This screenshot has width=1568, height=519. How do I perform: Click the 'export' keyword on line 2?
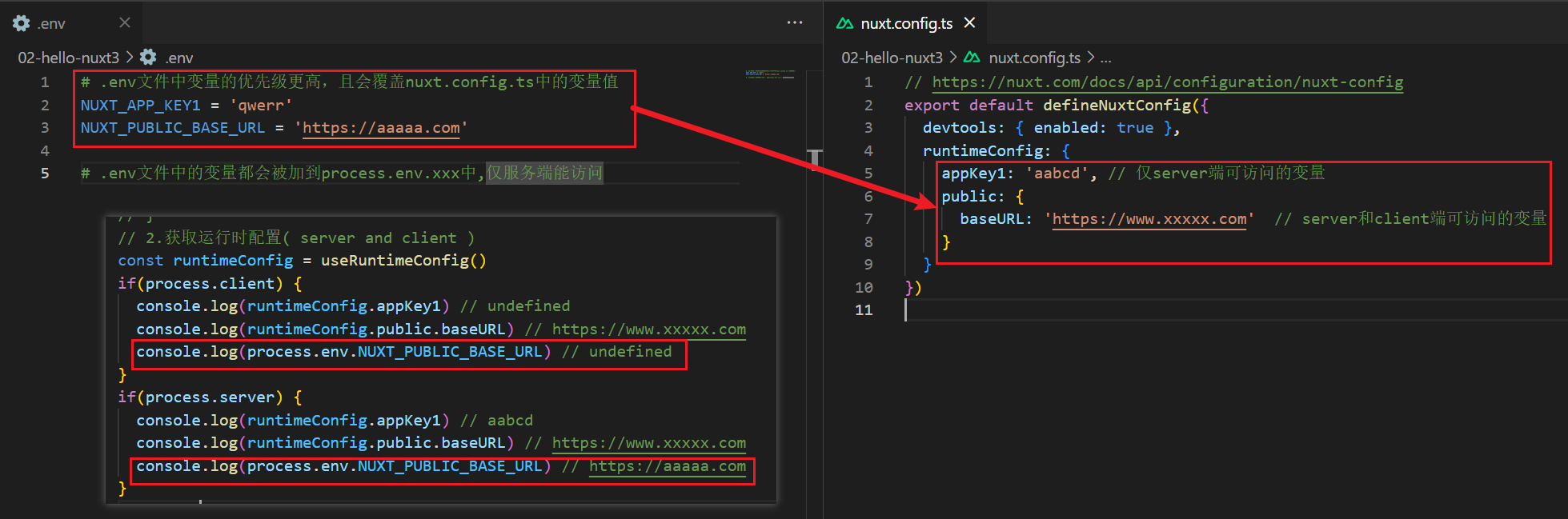click(932, 106)
